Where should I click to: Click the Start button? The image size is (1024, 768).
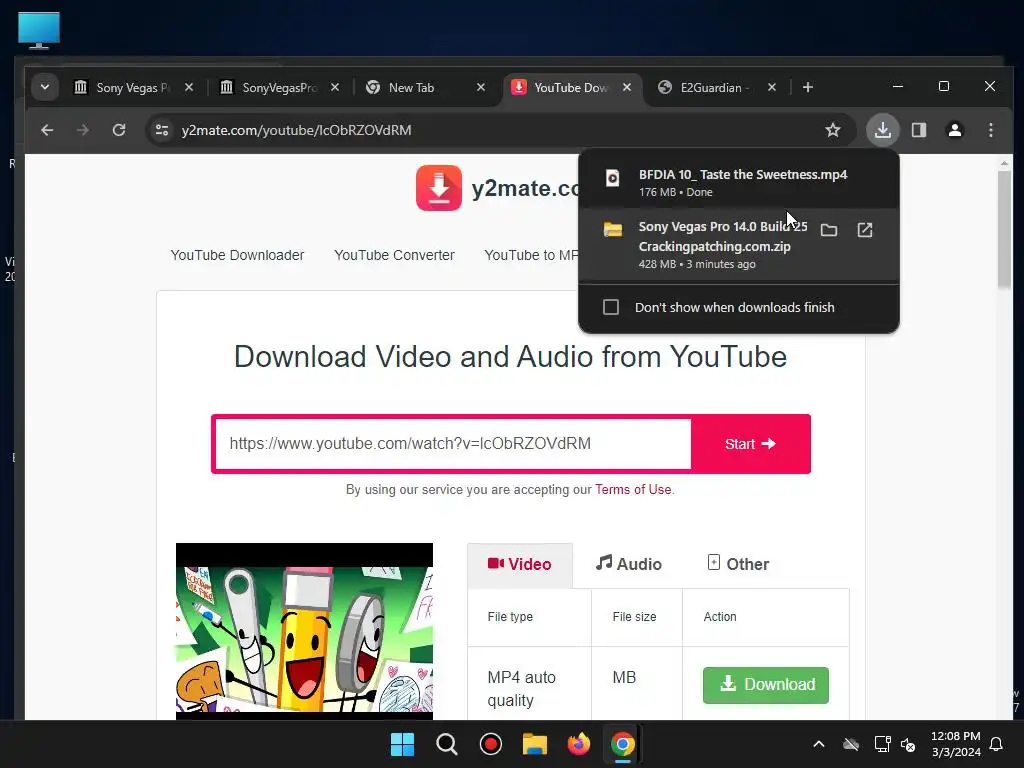coord(750,444)
